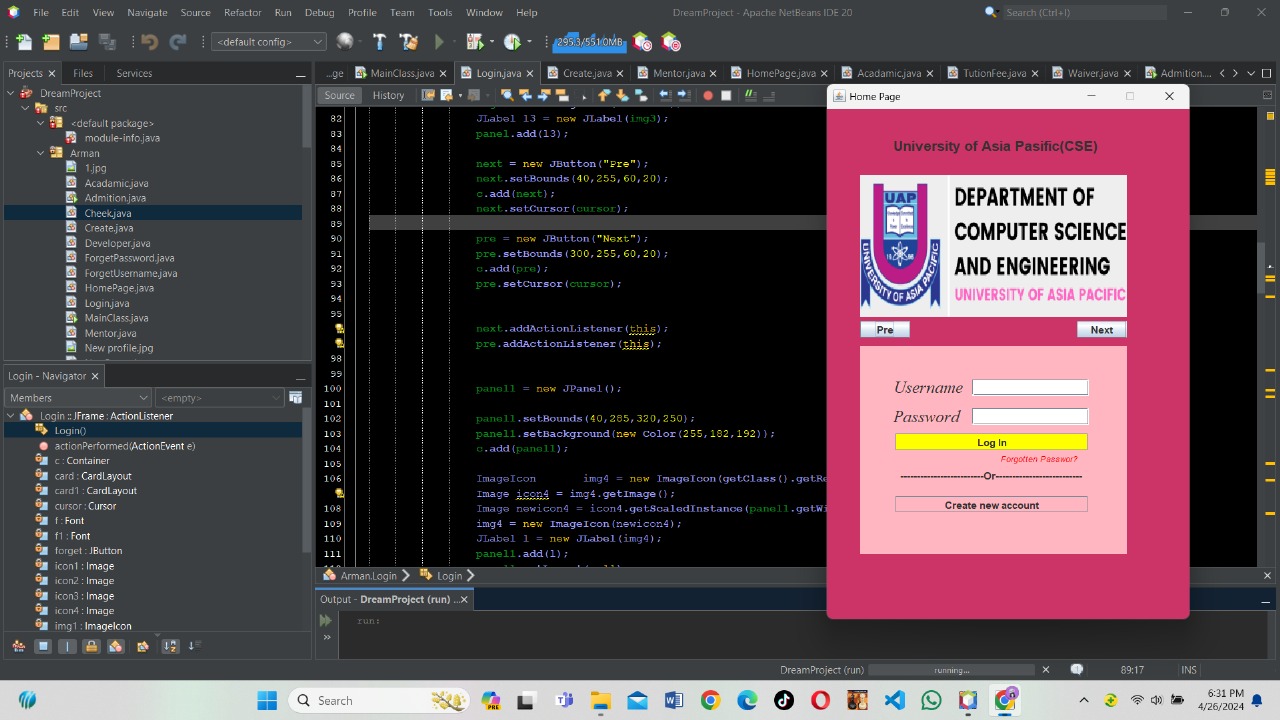Image resolution: width=1280 pixels, height=720 pixels.
Task: Toggle Show Inherited Members in Navigator
Action: [18, 646]
